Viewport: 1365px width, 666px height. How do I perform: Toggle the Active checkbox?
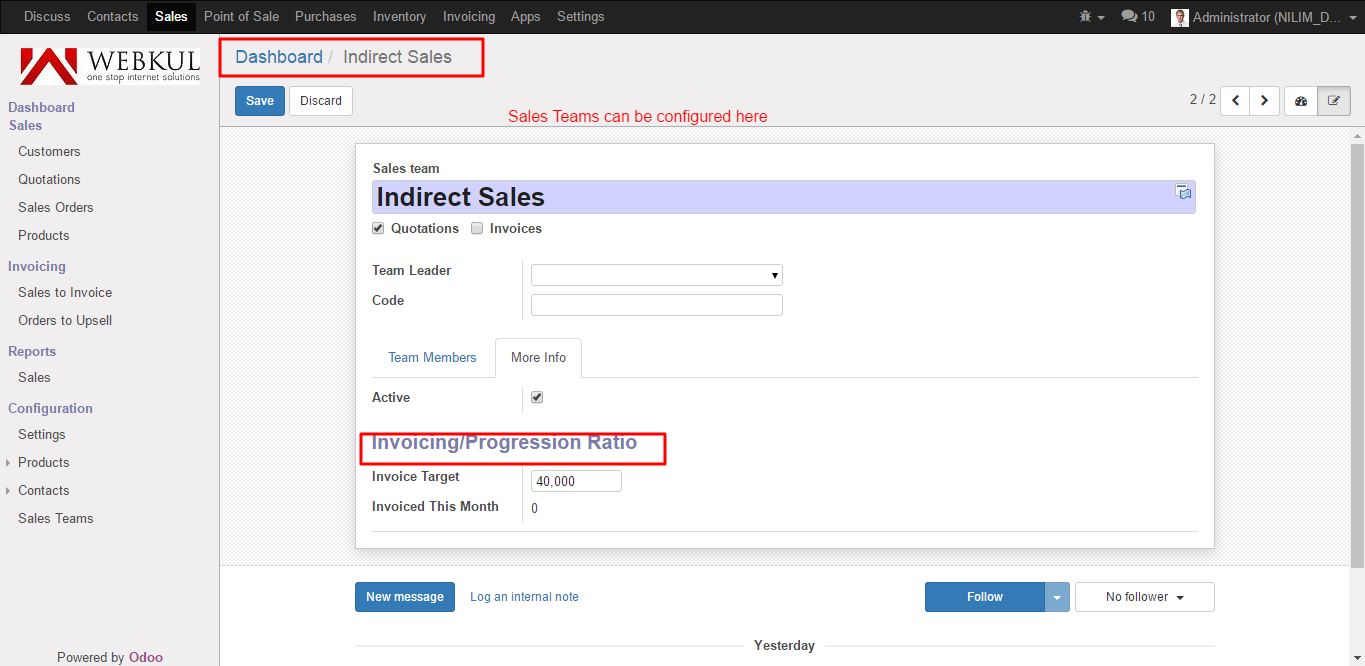point(537,398)
